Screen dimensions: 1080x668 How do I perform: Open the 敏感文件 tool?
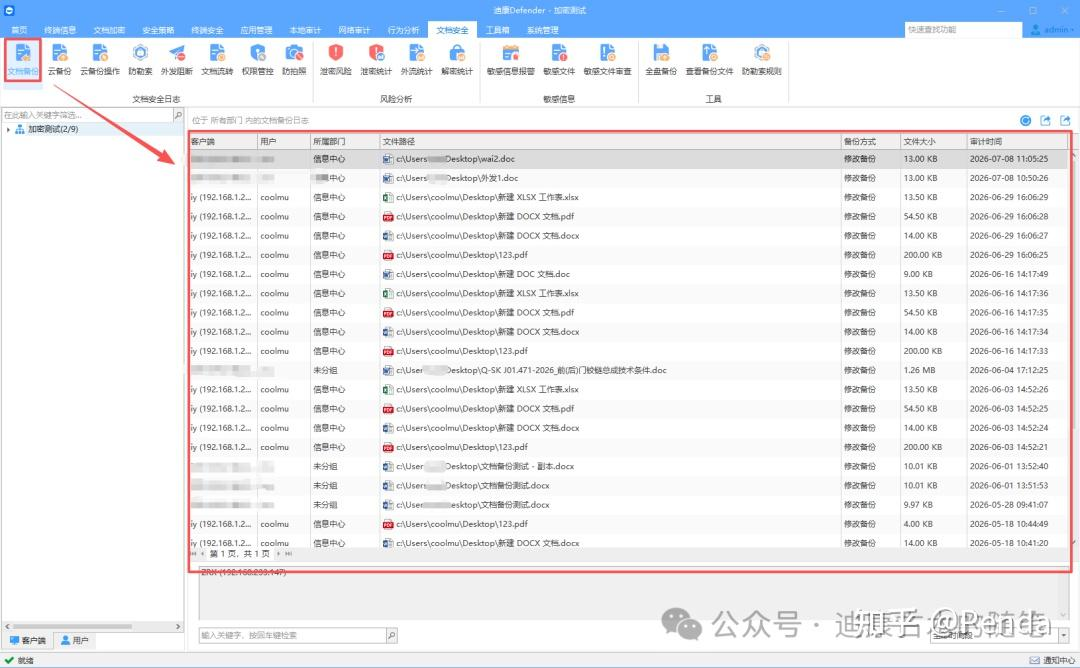pyautogui.click(x=559, y=60)
